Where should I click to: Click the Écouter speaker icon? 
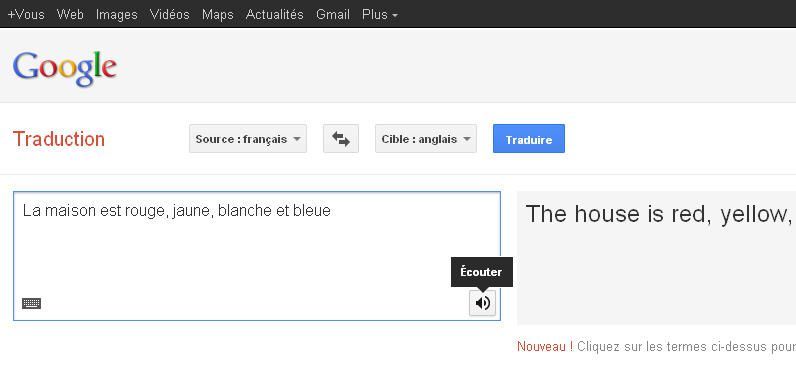[x=482, y=303]
